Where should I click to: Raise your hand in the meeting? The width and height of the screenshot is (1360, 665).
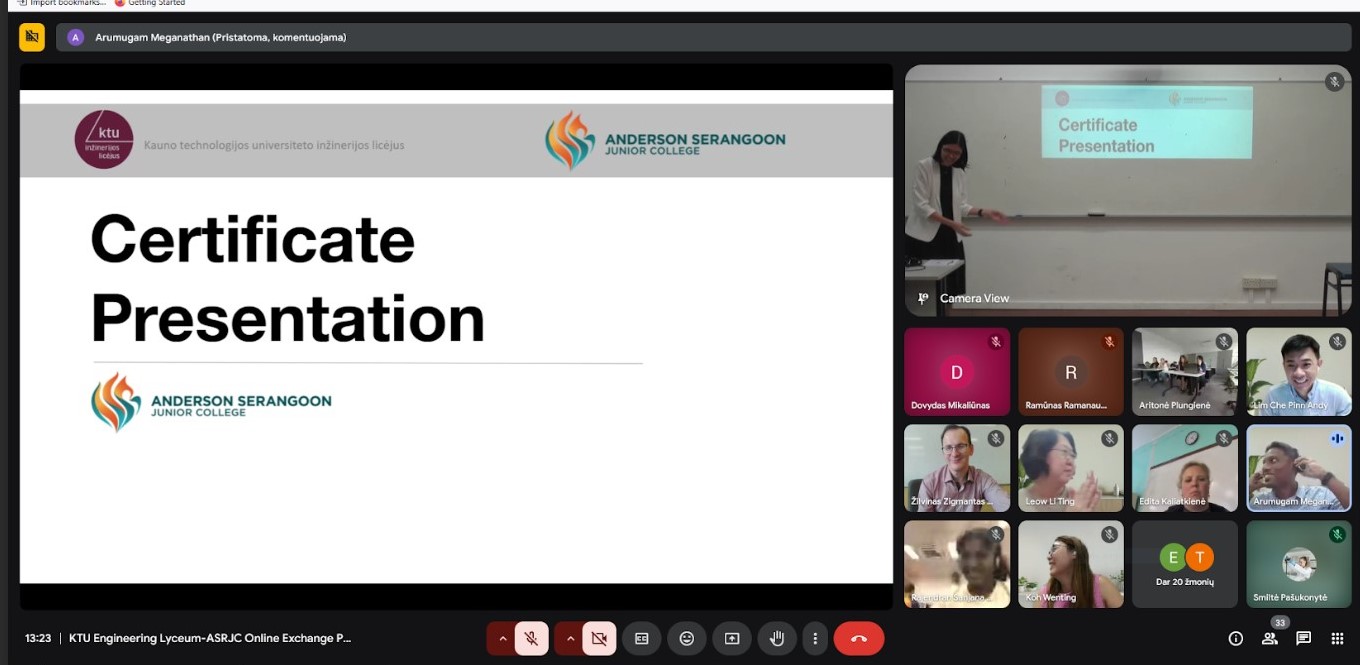777,638
